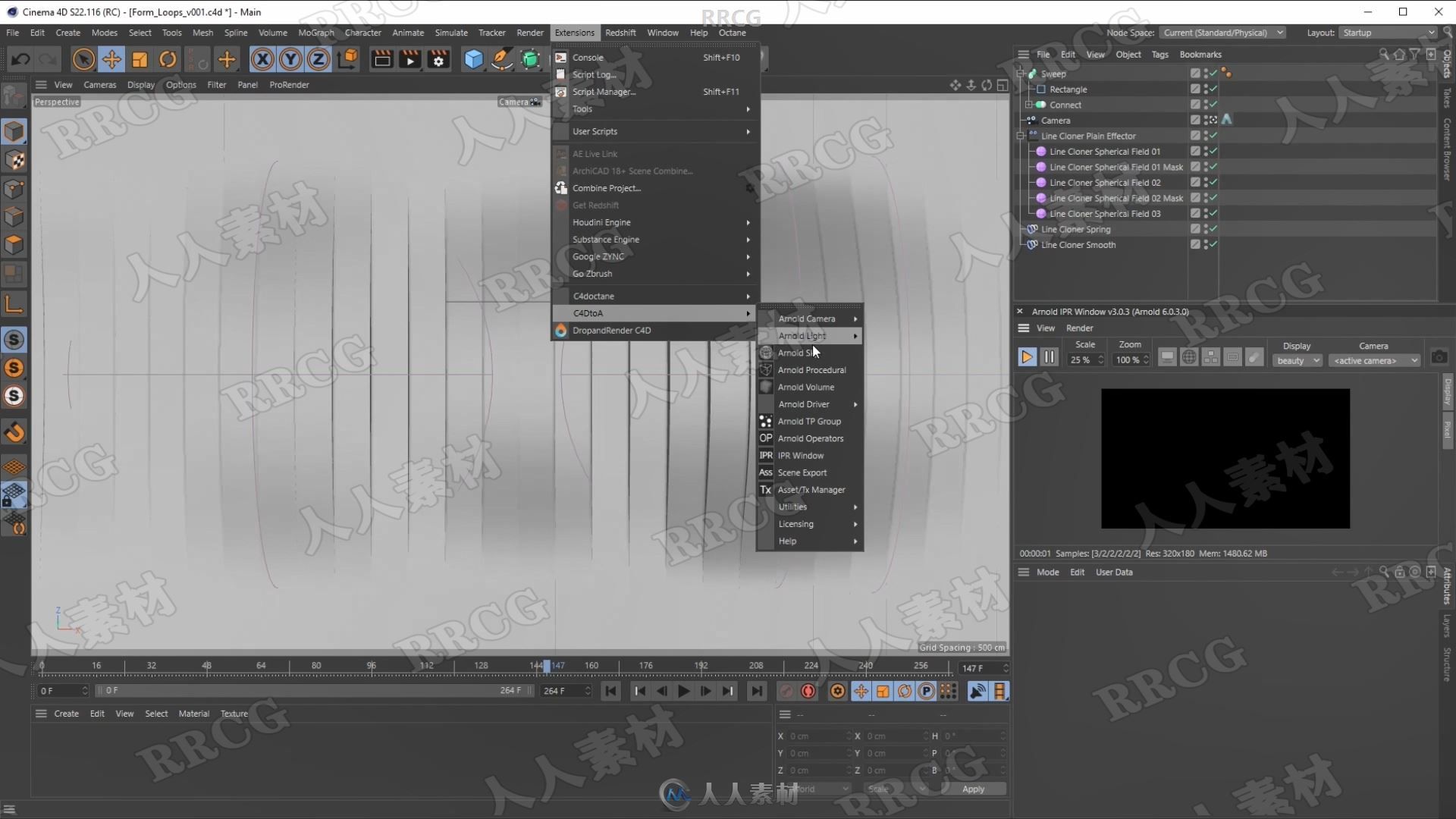Open the IPR window Render menu

point(1079,328)
